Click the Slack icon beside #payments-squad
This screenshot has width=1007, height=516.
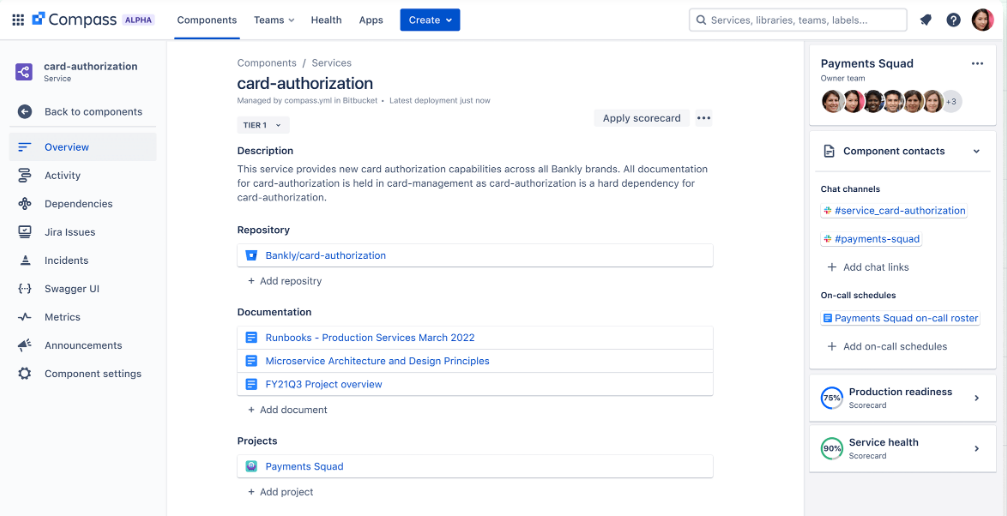[828, 239]
